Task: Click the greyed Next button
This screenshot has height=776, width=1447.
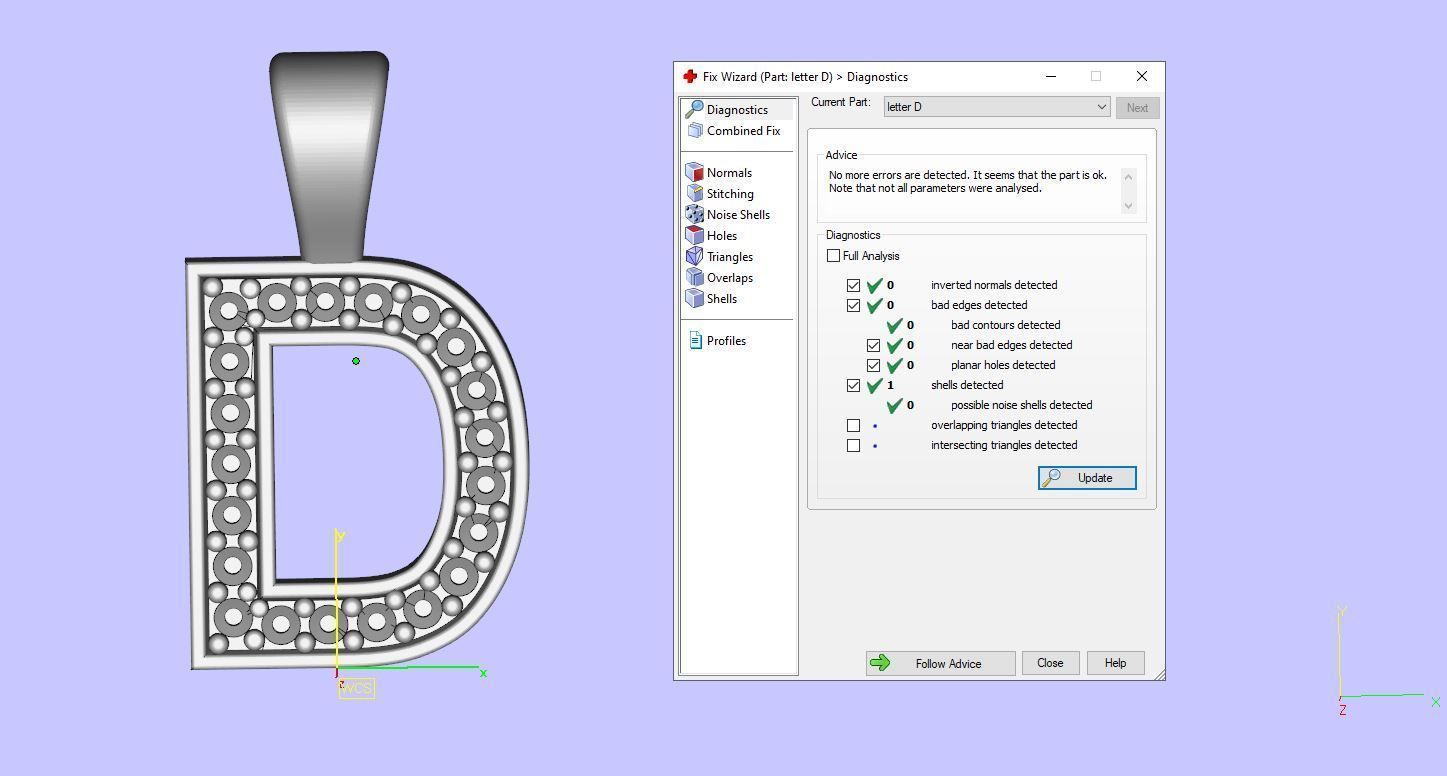Action: 1137,108
